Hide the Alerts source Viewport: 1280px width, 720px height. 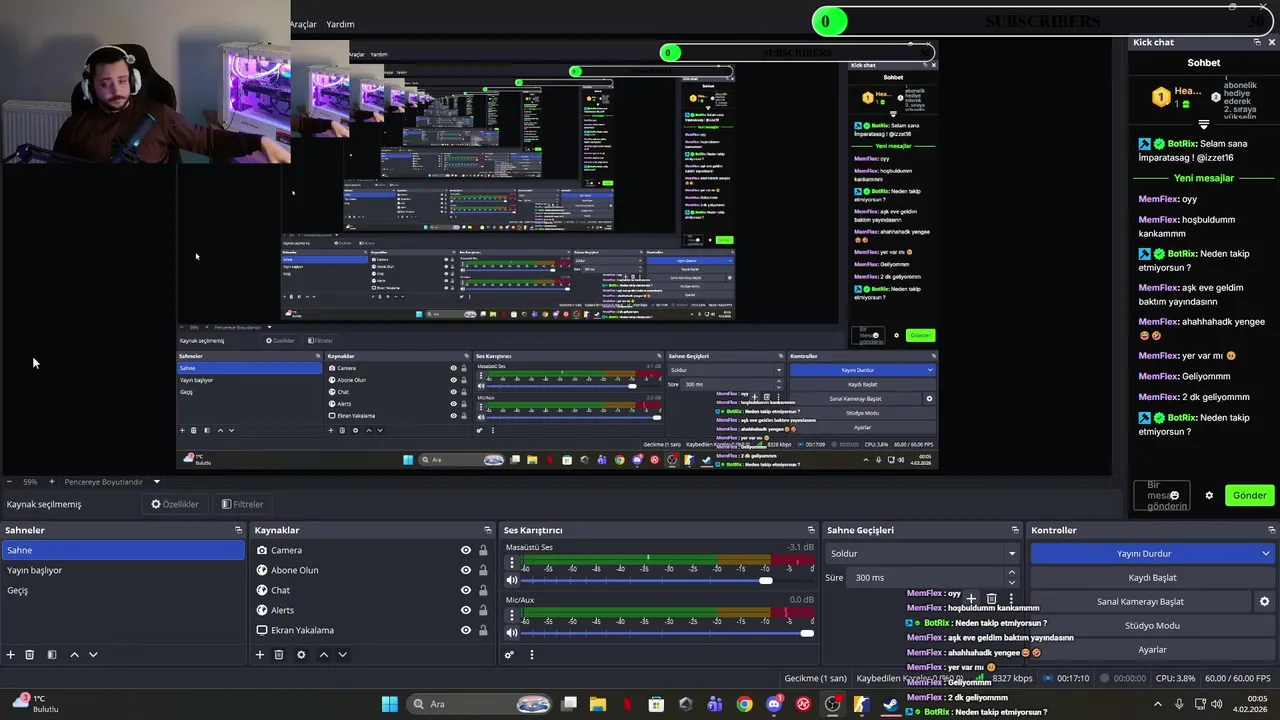pyautogui.click(x=465, y=610)
